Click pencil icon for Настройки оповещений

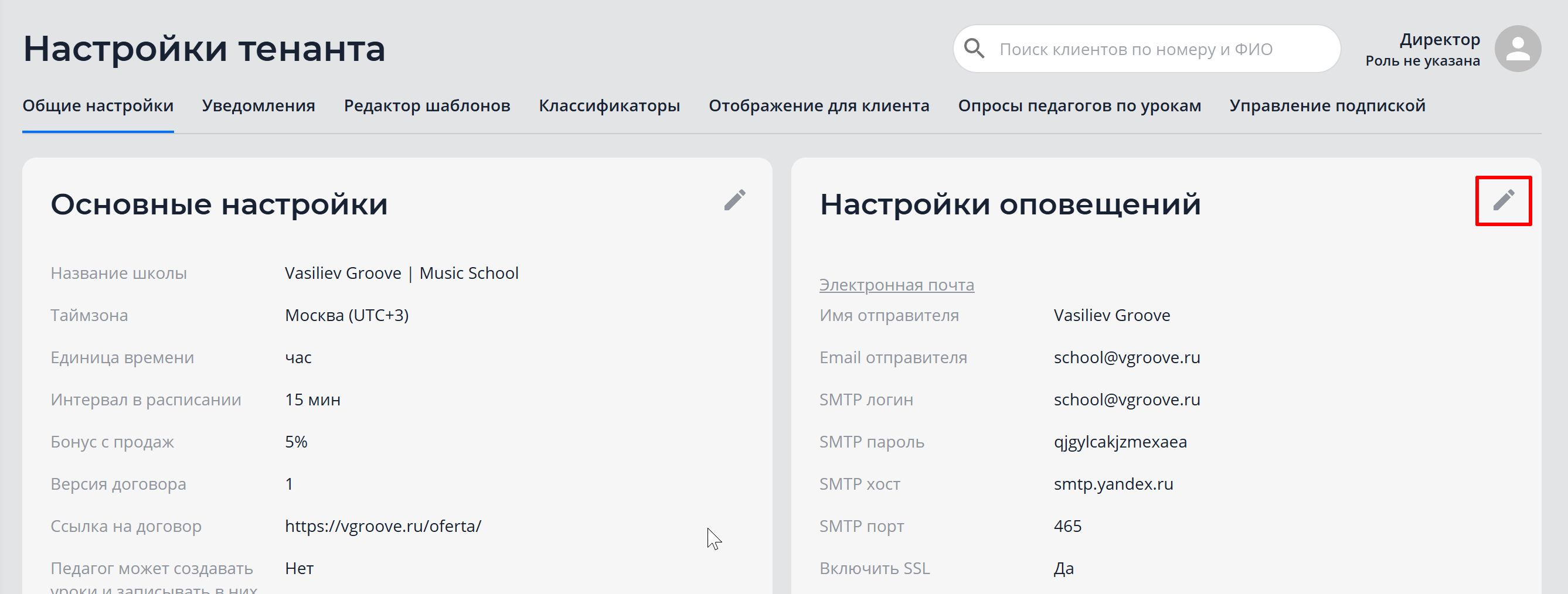point(1503,200)
